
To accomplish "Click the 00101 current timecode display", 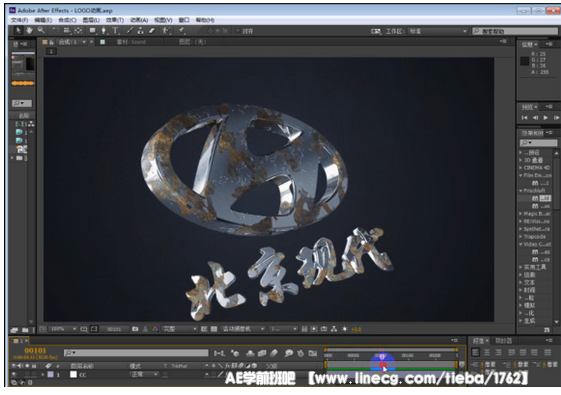I will 35,351.
